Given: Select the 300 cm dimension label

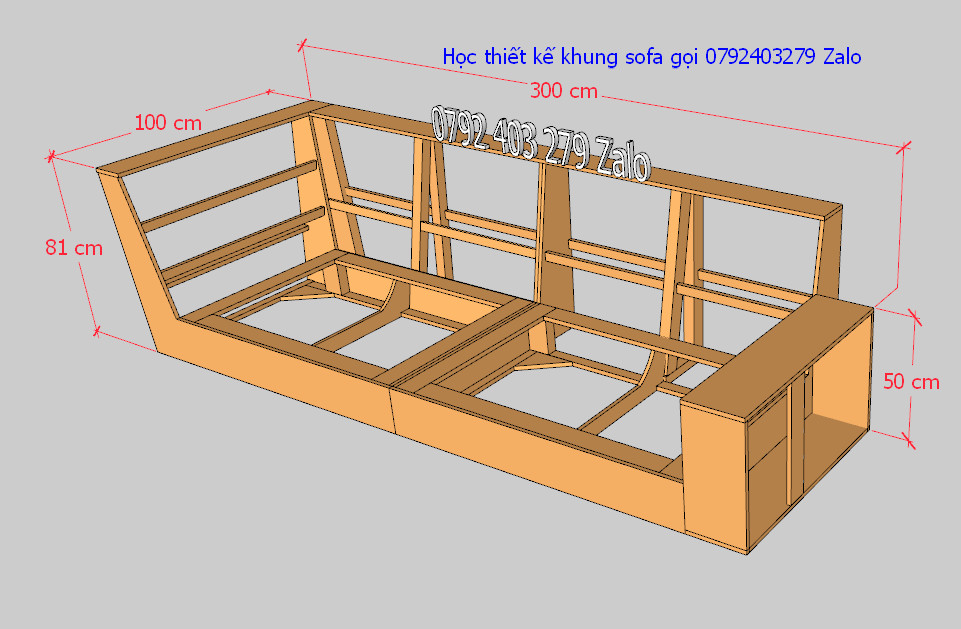Looking at the screenshot, I should pyautogui.click(x=563, y=91).
